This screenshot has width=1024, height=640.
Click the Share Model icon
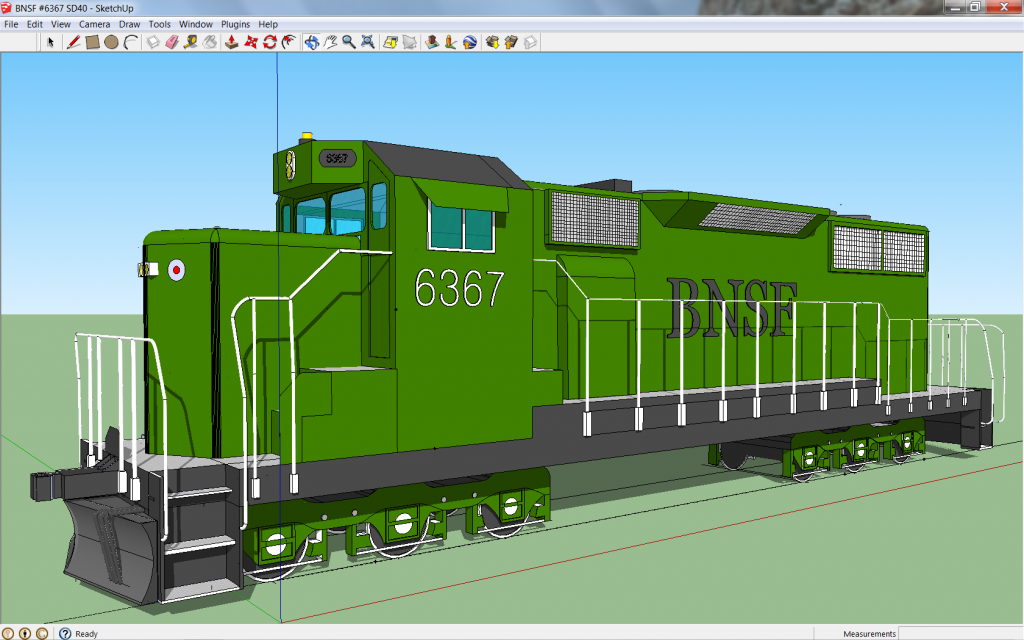point(511,42)
